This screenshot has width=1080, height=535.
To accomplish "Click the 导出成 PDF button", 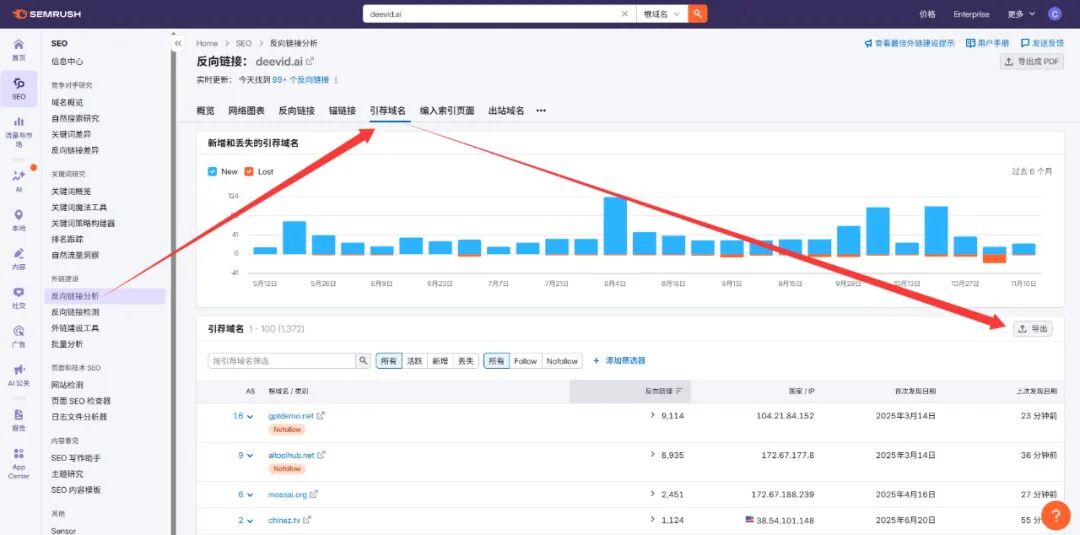I will click(1032, 61).
